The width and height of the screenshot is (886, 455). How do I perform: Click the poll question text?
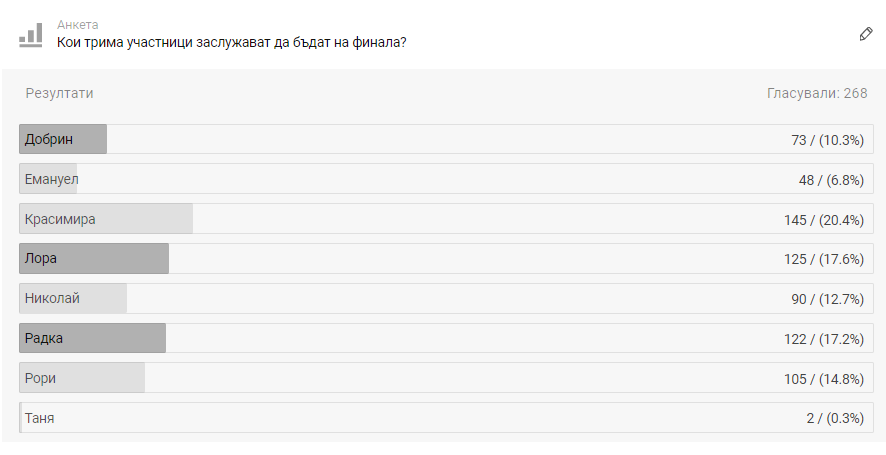pyautogui.click(x=231, y=42)
